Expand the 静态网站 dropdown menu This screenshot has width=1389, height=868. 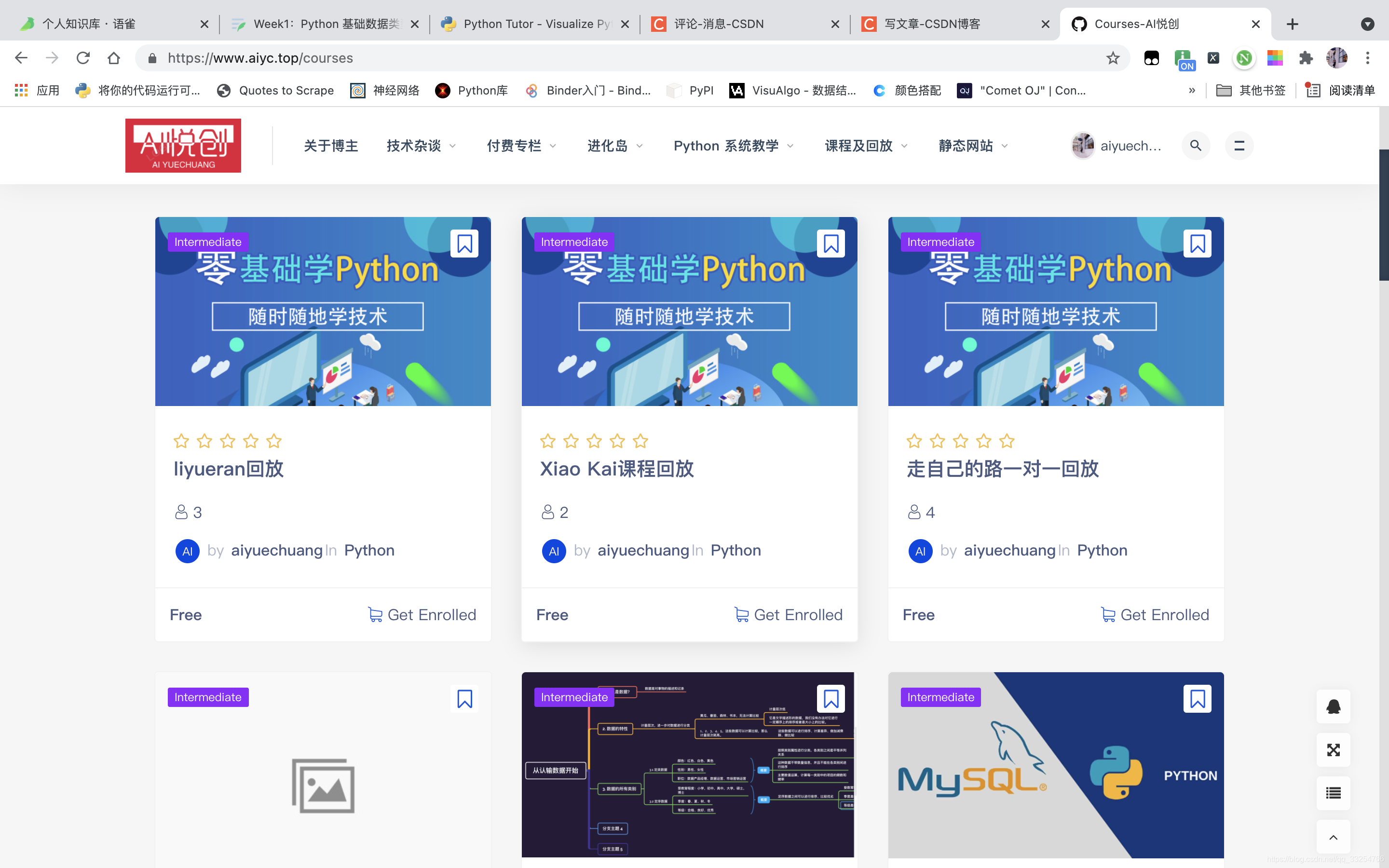click(973, 146)
